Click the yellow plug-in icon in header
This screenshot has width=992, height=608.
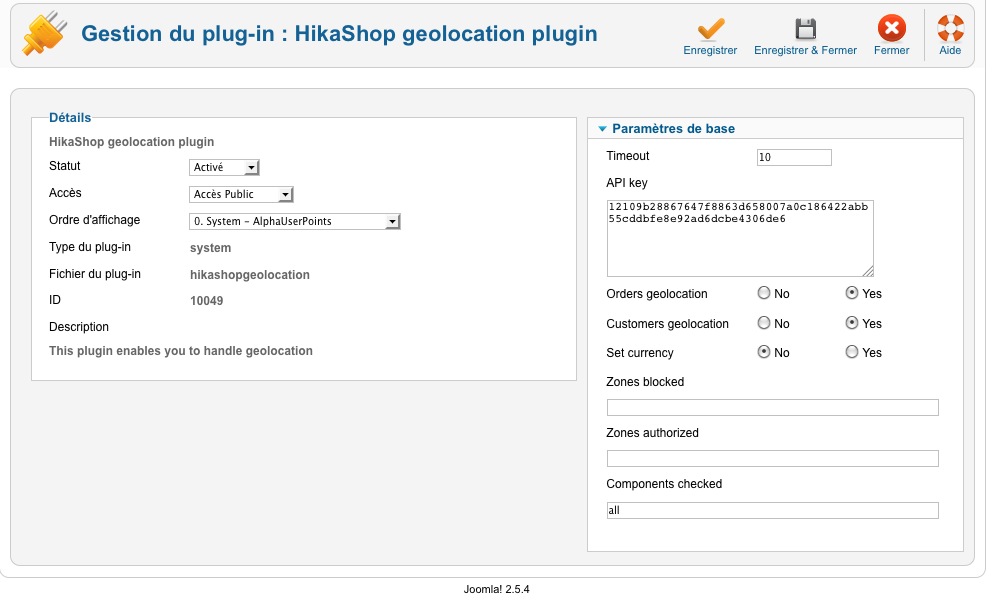click(x=44, y=33)
